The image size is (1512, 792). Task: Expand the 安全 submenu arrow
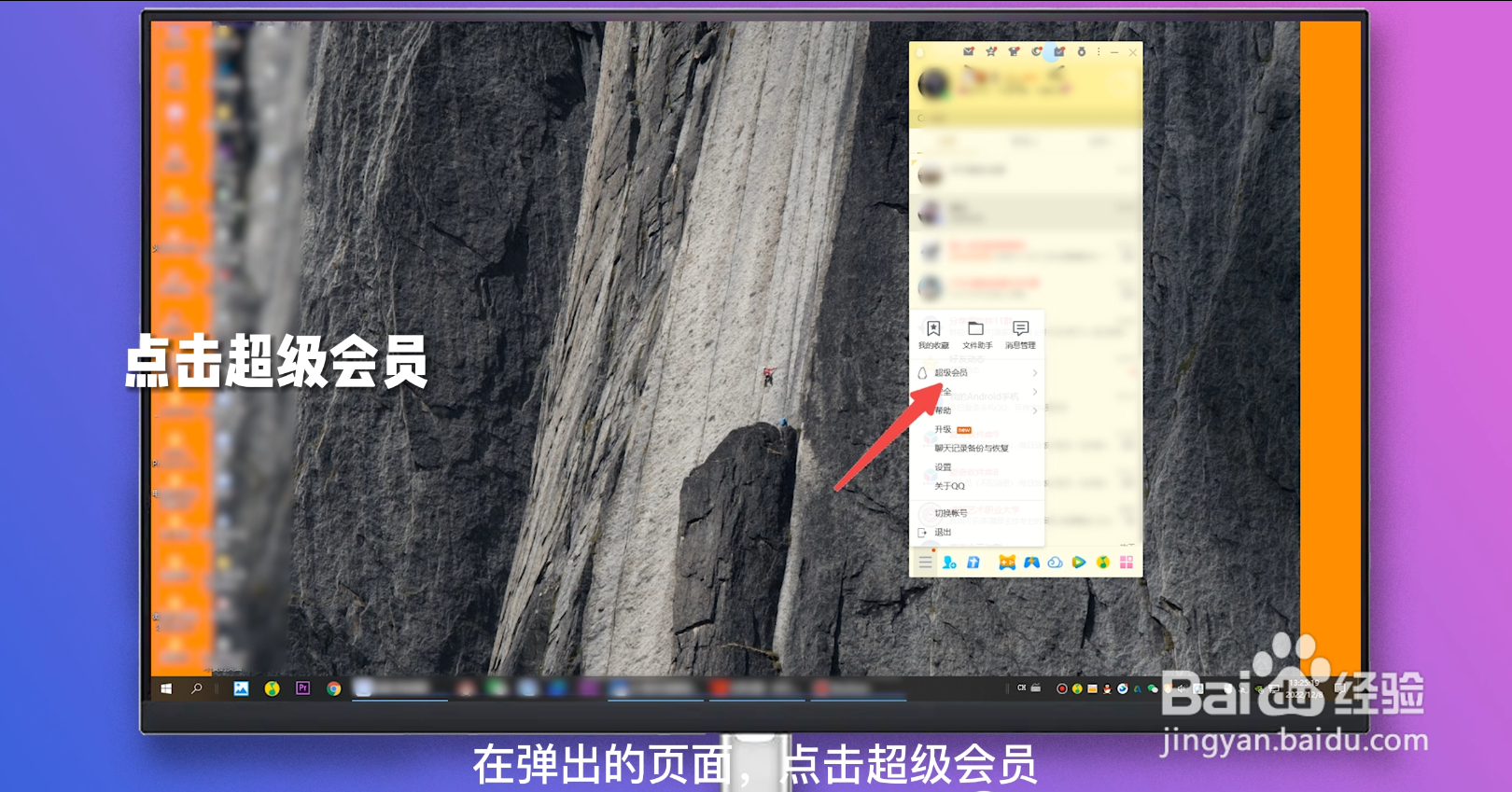click(x=1035, y=392)
